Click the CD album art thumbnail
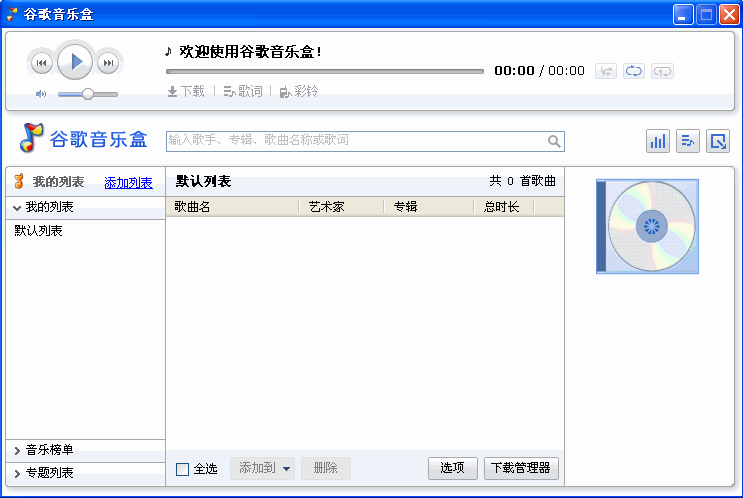Screen dimensions: 743x498 [x=647, y=226]
